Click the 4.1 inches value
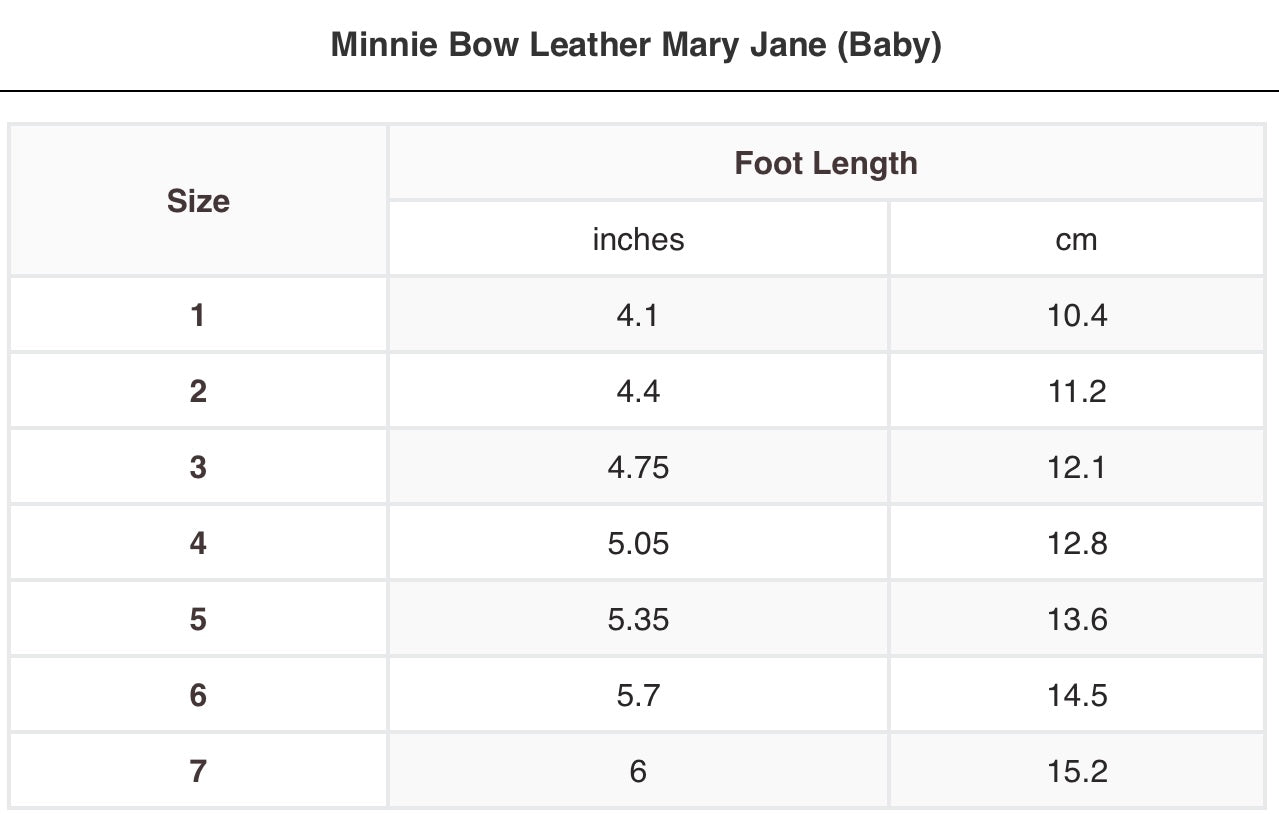The width and height of the screenshot is (1279, 814). [638, 315]
